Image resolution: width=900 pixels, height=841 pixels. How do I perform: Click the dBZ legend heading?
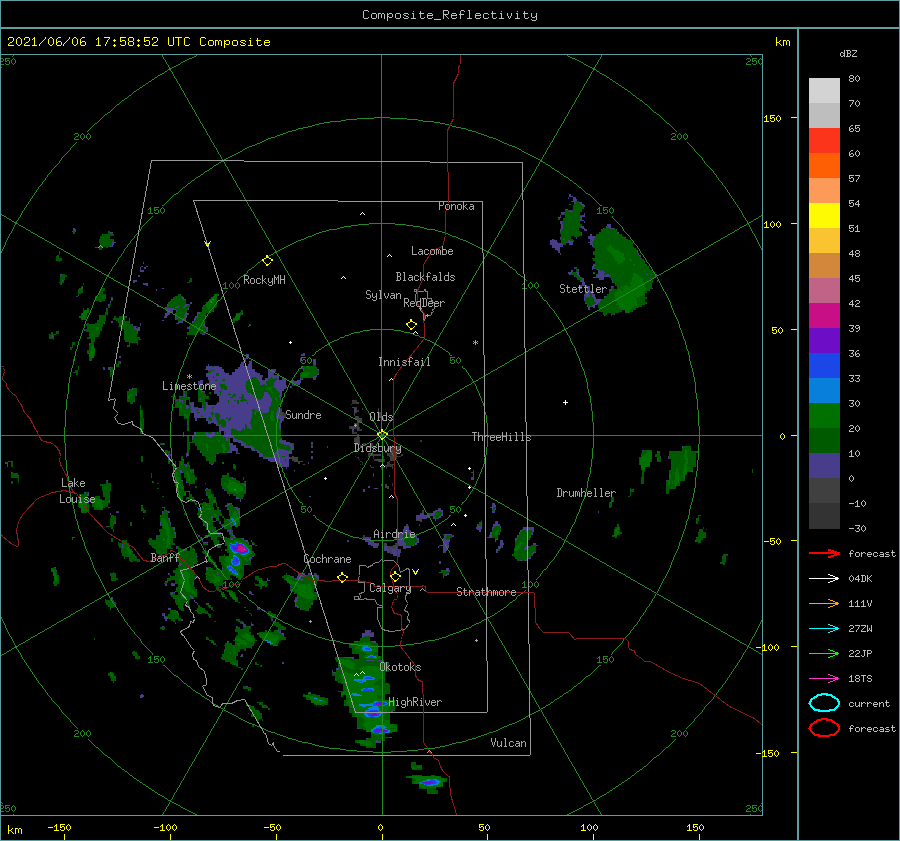coord(848,53)
